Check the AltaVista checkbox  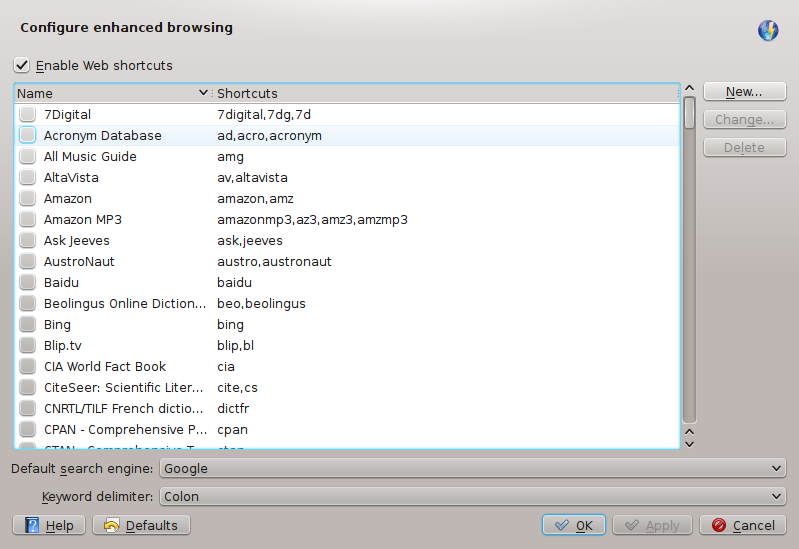point(27,178)
